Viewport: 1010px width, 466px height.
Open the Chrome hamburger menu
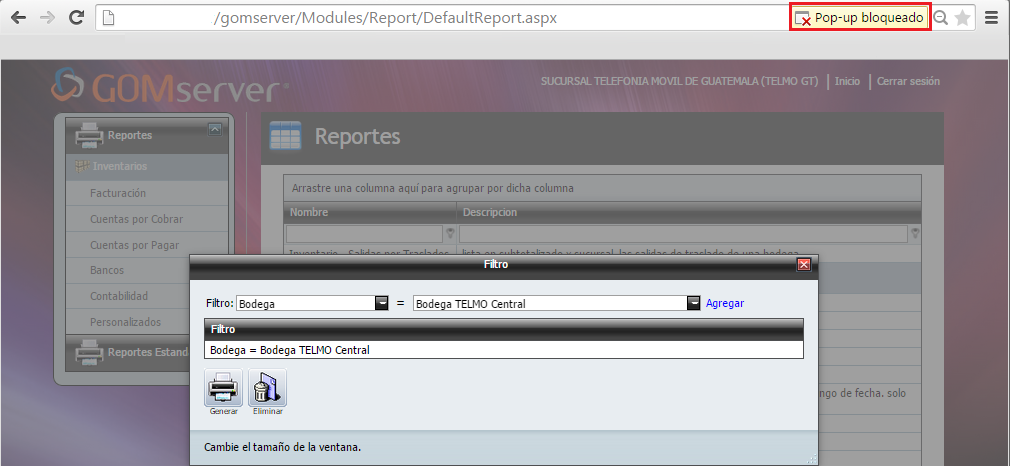click(x=991, y=18)
